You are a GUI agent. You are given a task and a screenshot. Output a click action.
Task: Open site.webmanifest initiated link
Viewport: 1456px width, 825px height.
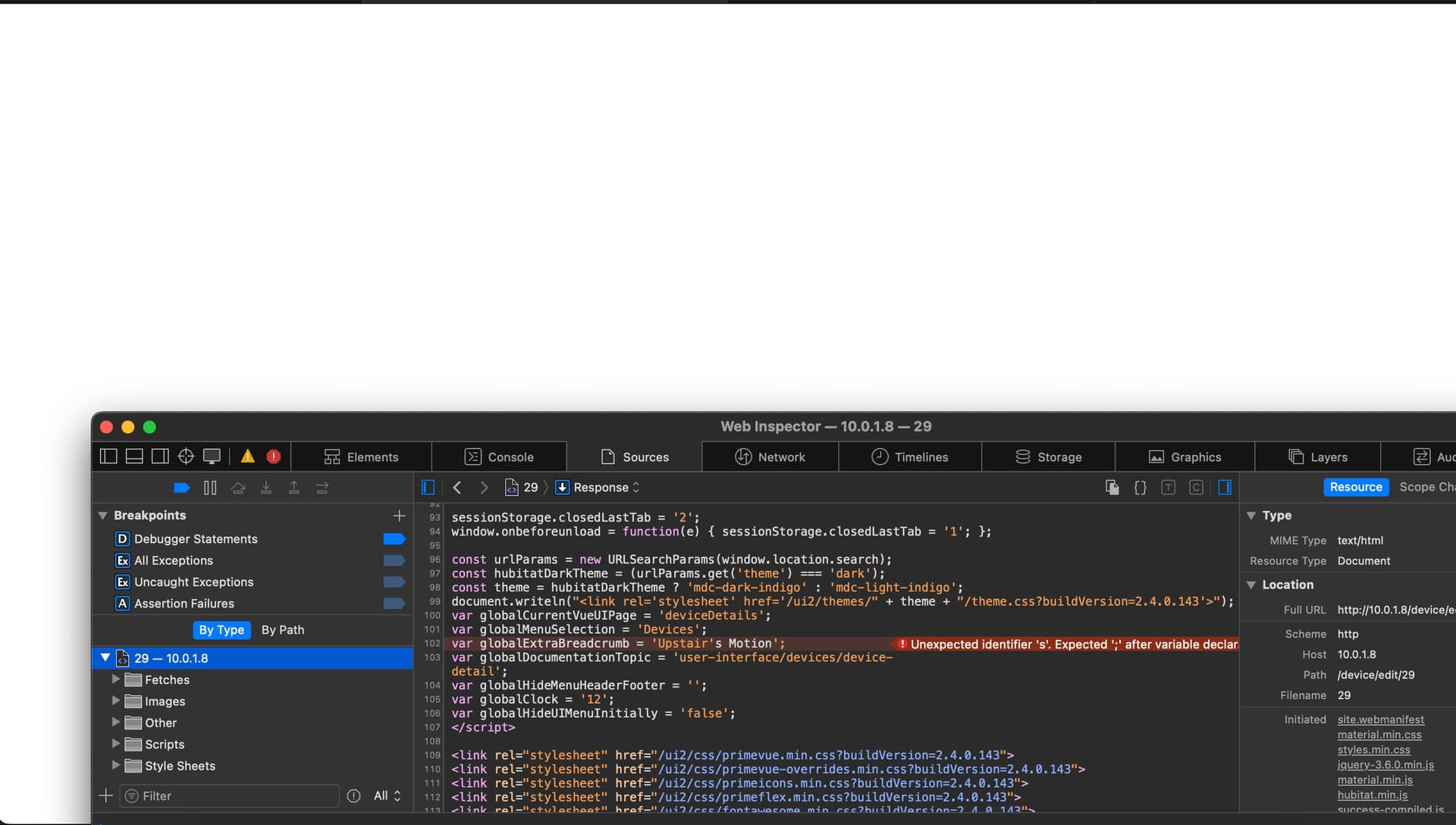click(1380, 720)
